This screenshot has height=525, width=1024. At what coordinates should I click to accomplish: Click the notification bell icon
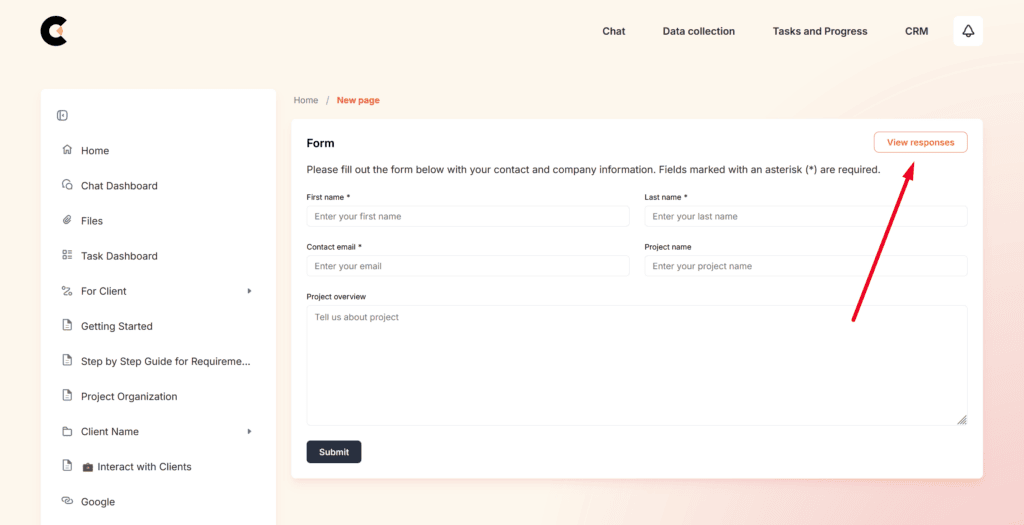tap(967, 31)
